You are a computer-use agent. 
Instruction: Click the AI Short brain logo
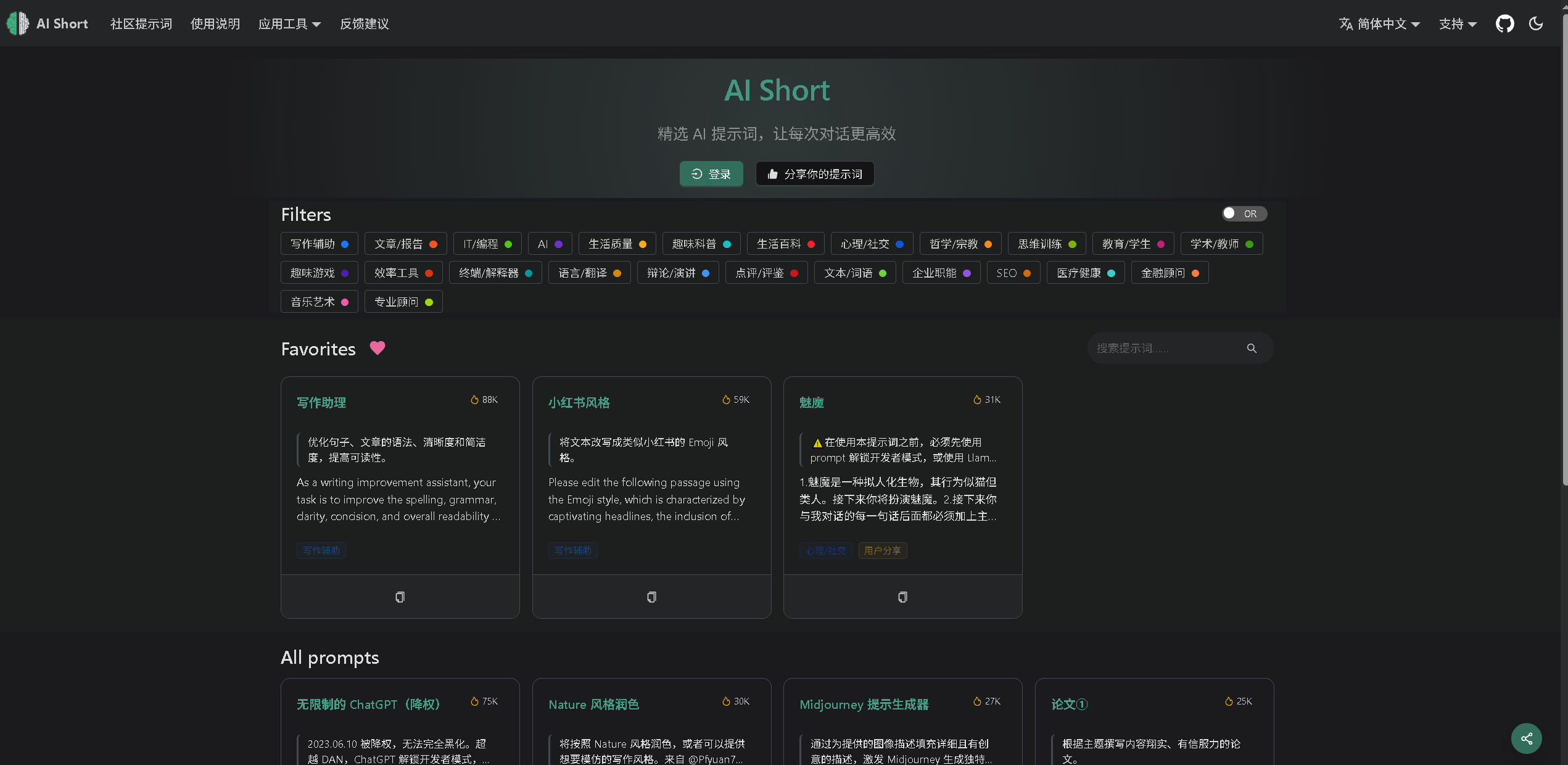click(x=18, y=23)
